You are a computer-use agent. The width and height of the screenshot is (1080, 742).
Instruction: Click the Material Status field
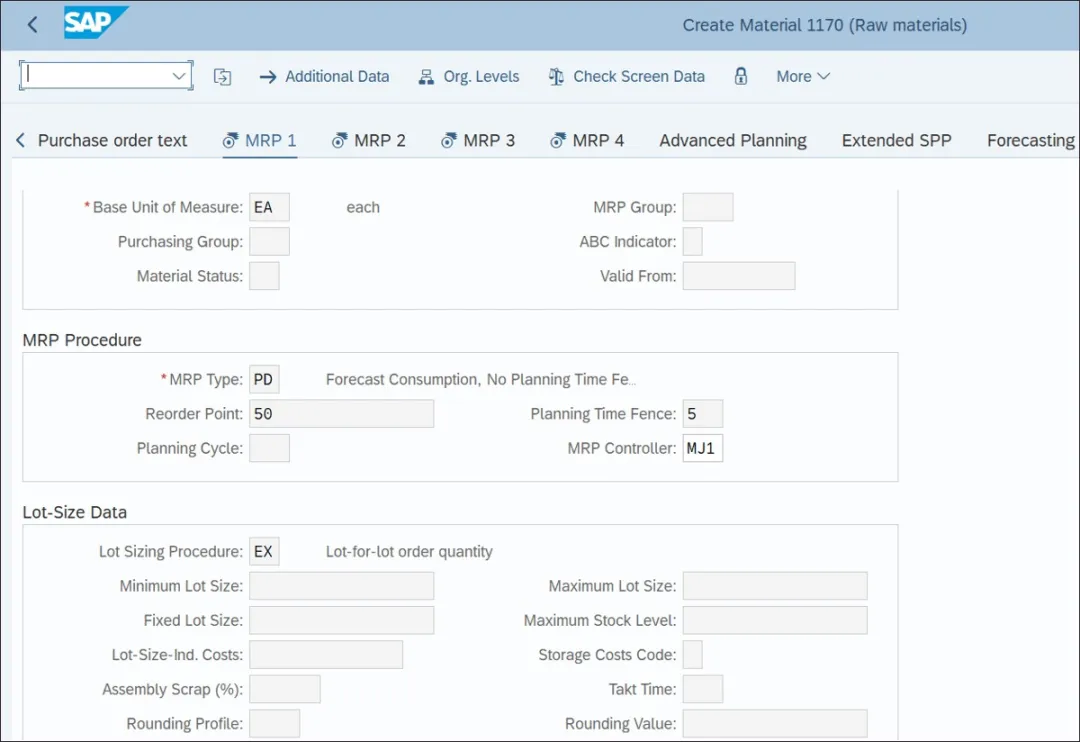264,276
